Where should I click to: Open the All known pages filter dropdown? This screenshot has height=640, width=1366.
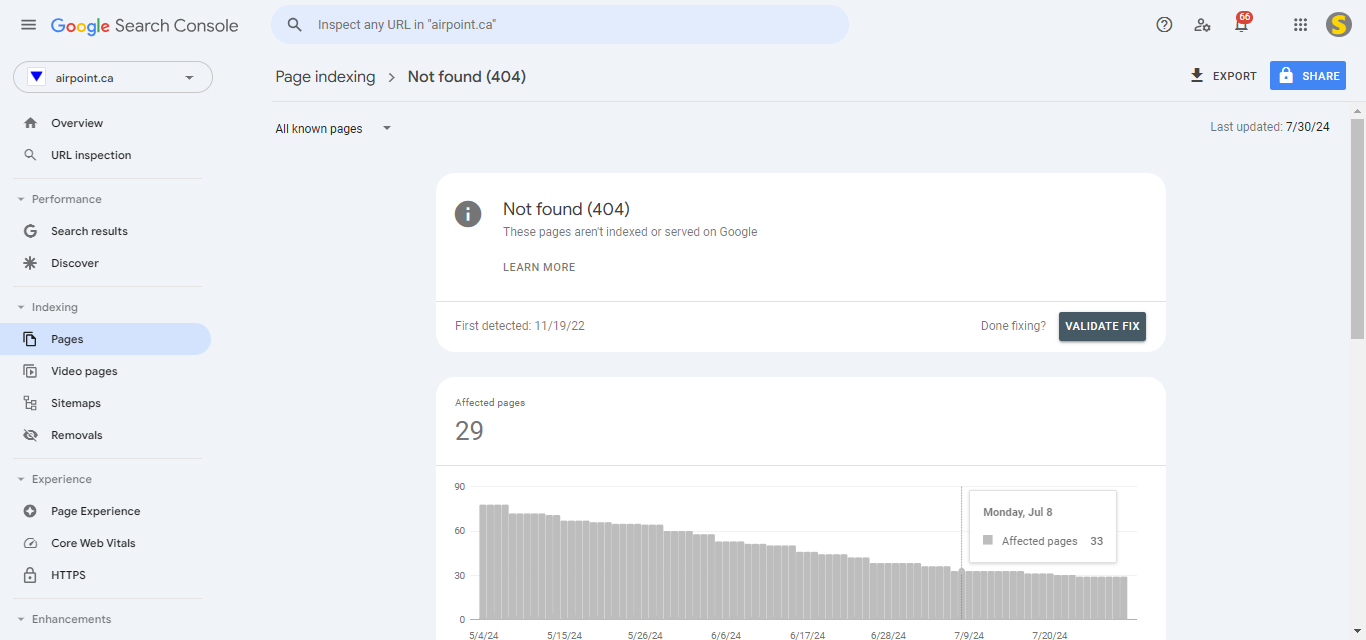pyautogui.click(x=333, y=128)
